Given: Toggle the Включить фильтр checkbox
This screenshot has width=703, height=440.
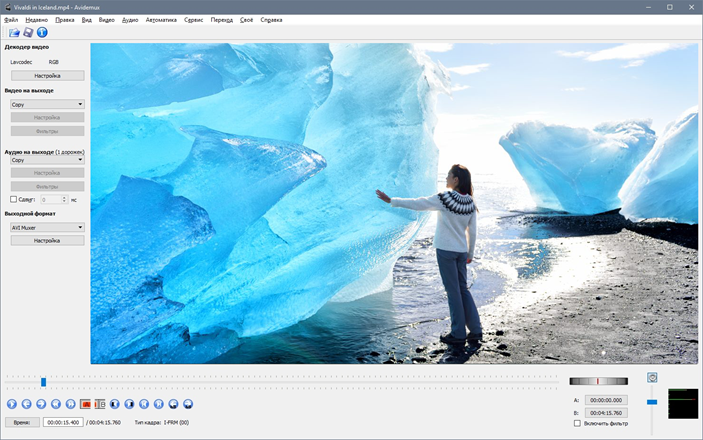Looking at the screenshot, I should 577,423.
